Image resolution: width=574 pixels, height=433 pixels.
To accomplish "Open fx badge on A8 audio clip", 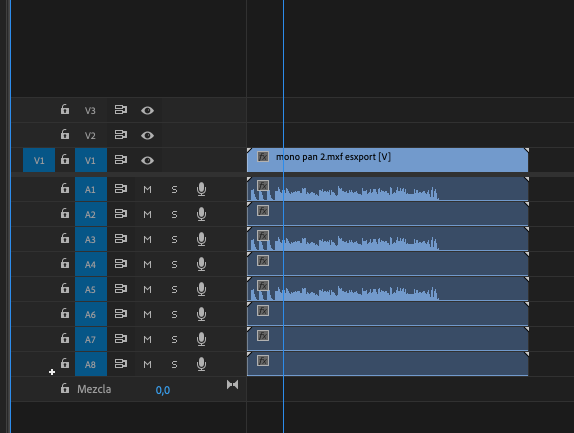I will tap(263, 361).
